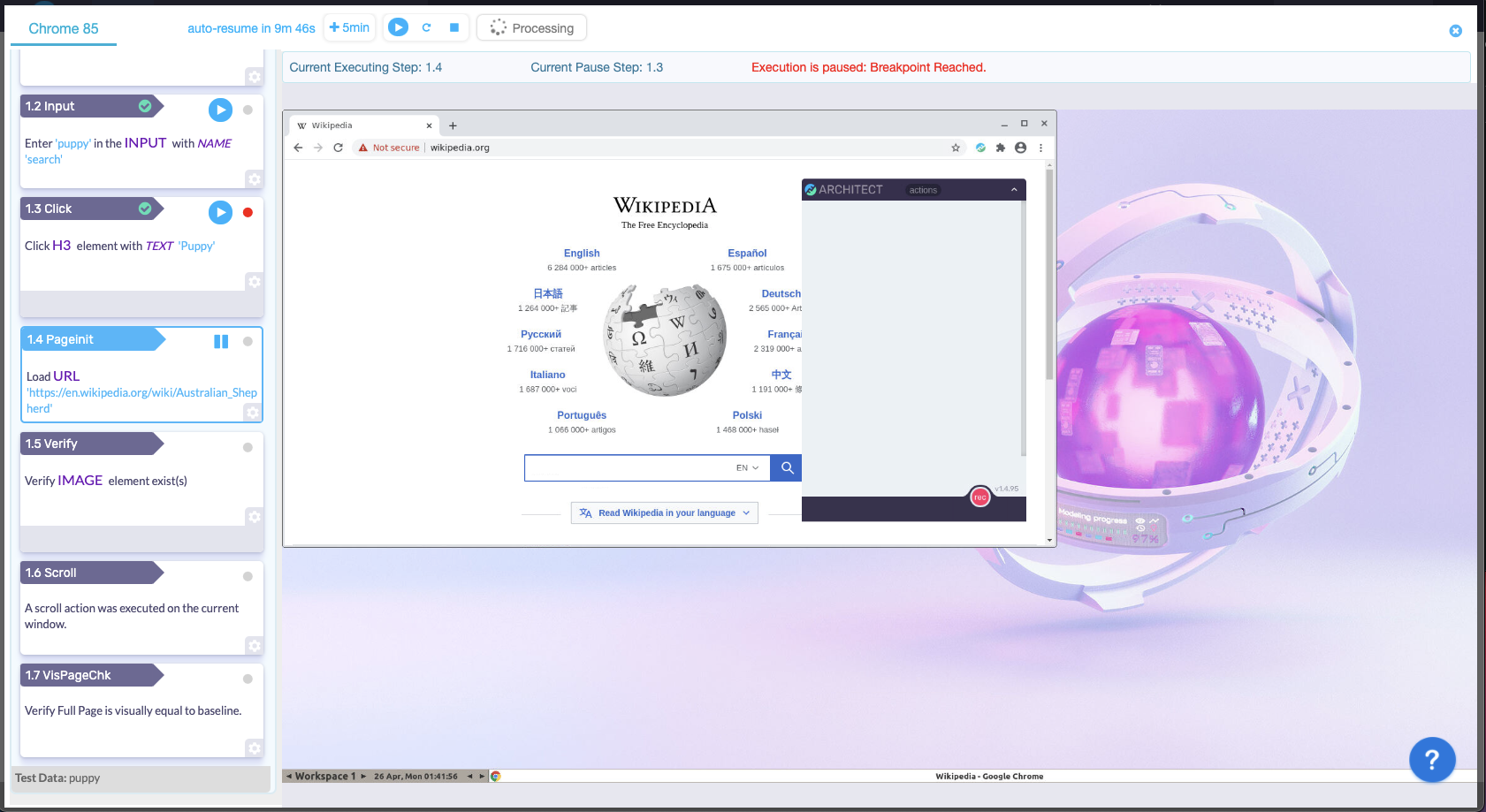Click Chrome icon in bottom taskbar
Image resolution: width=1486 pixels, height=812 pixels.
(x=496, y=776)
